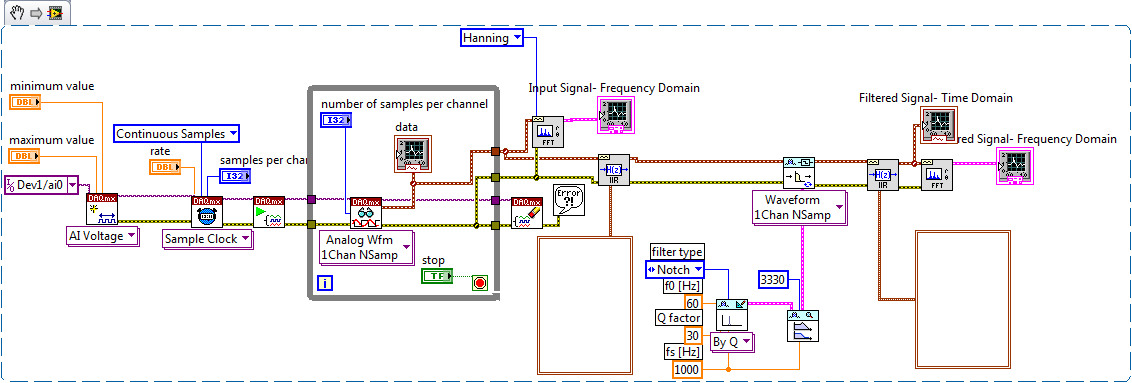Image resolution: width=1132 pixels, height=383 pixels.
Task: Select the filter analysis node next to 3330
Action: (x=803, y=326)
